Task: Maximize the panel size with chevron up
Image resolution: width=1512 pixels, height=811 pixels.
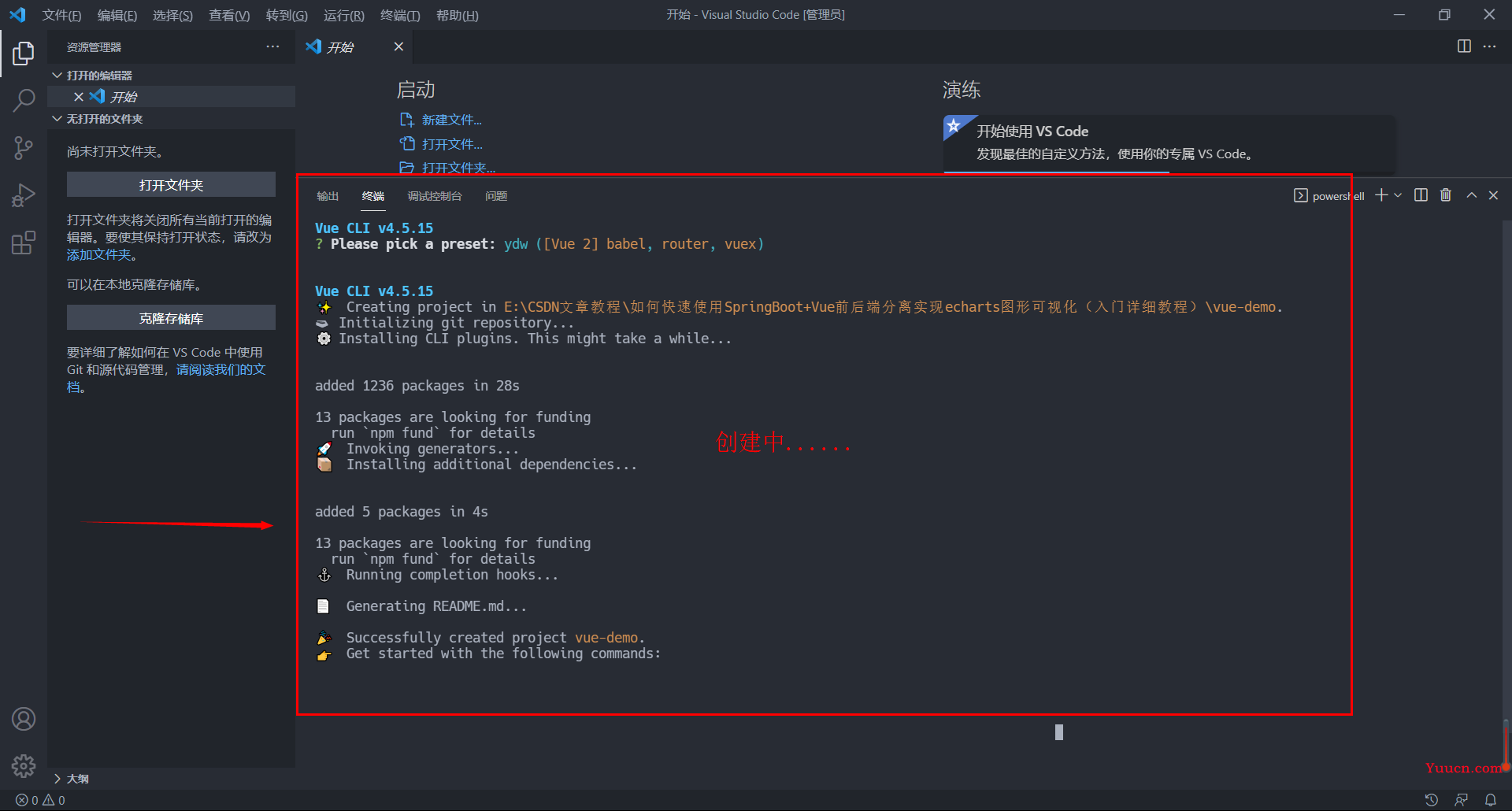Action: [1471, 194]
